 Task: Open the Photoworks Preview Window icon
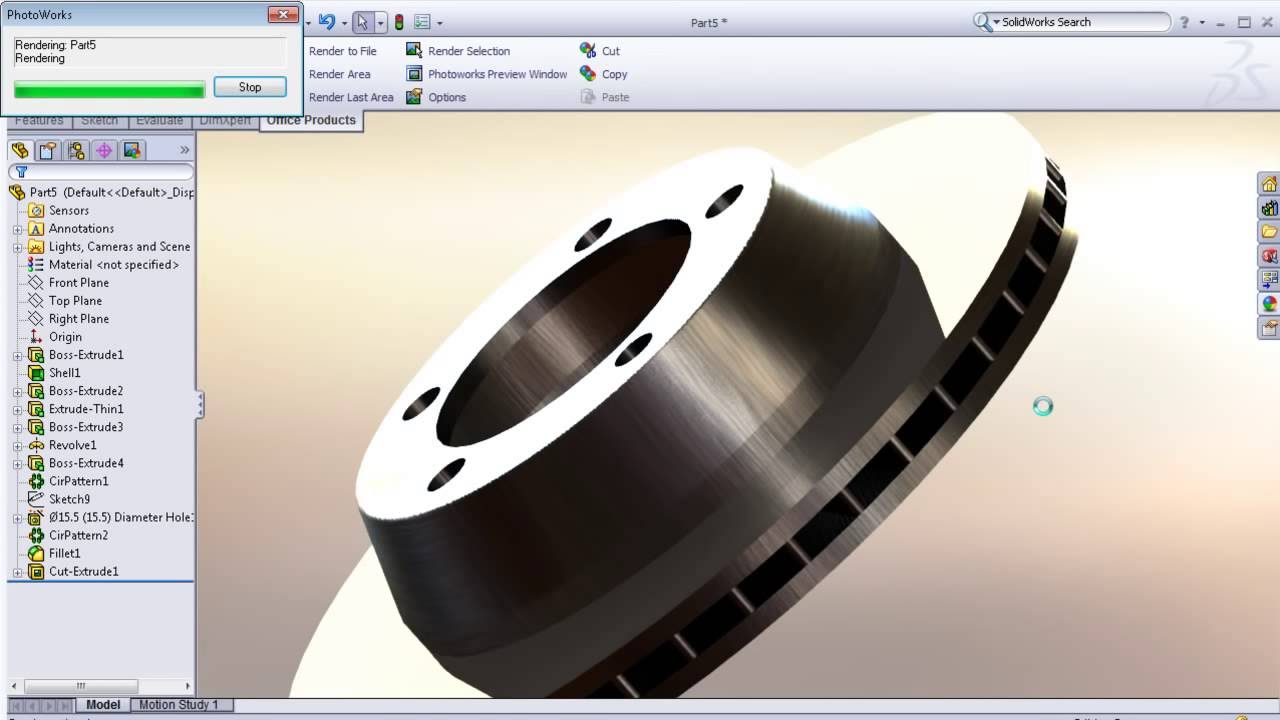(414, 74)
